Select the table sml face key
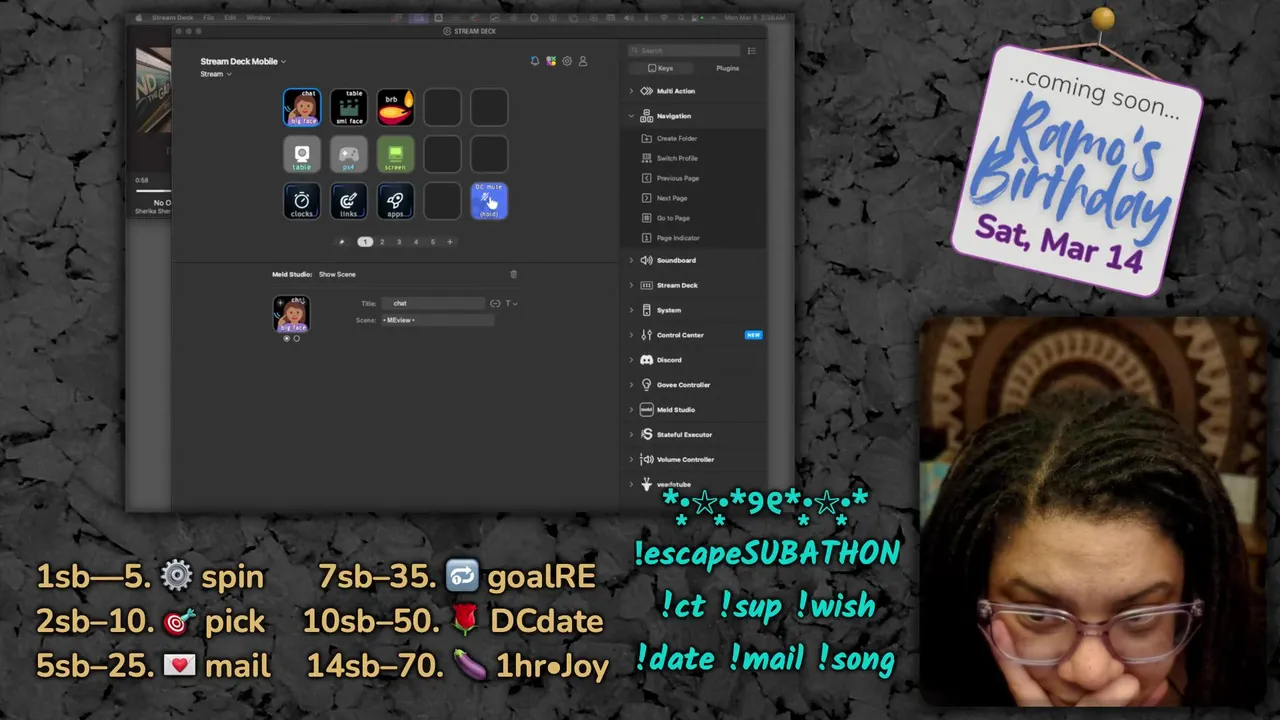Image resolution: width=1280 pixels, height=720 pixels. (x=349, y=108)
